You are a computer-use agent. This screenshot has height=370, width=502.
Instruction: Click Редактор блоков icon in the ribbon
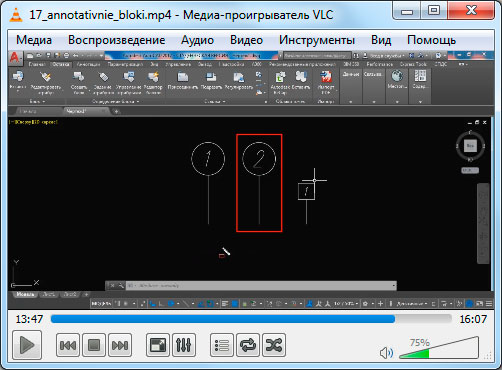(153, 77)
